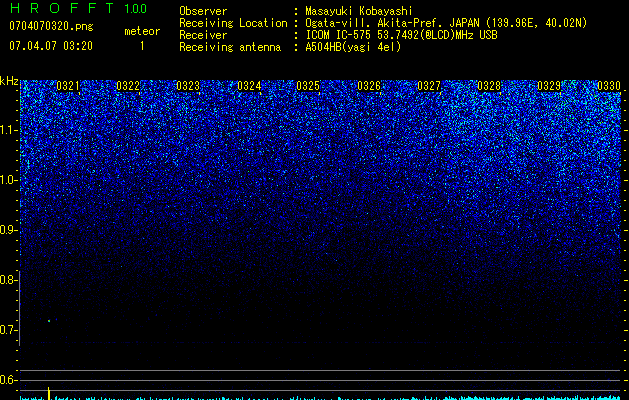Click the Receiver field label
Viewport: 629px width, 400px height.
tap(203, 35)
